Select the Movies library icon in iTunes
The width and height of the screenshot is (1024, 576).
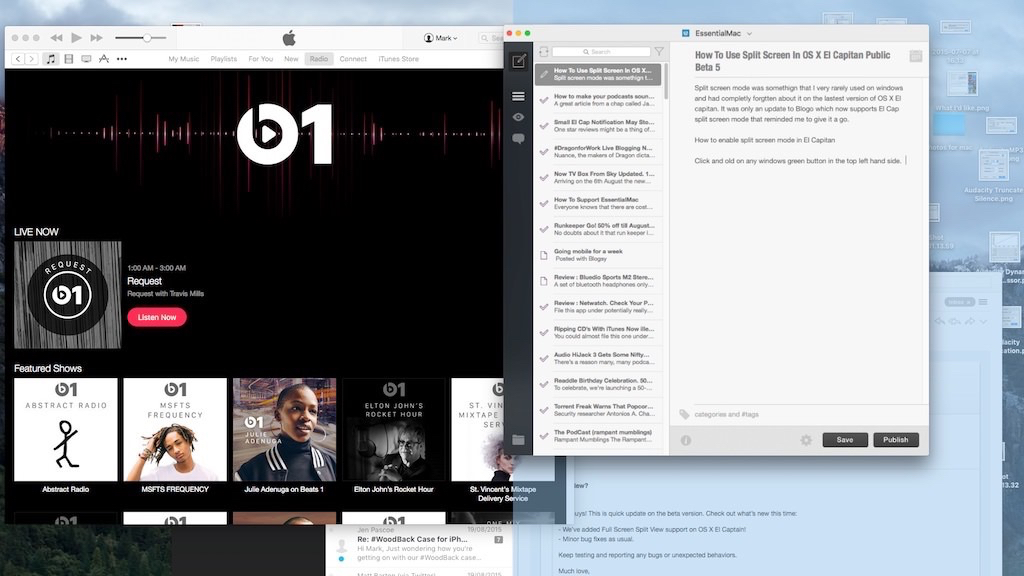click(69, 59)
